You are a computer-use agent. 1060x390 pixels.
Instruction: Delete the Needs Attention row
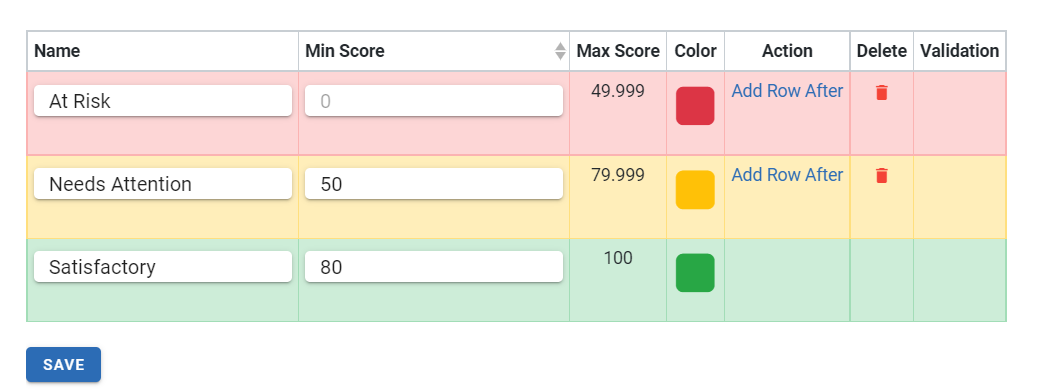pos(881,176)
